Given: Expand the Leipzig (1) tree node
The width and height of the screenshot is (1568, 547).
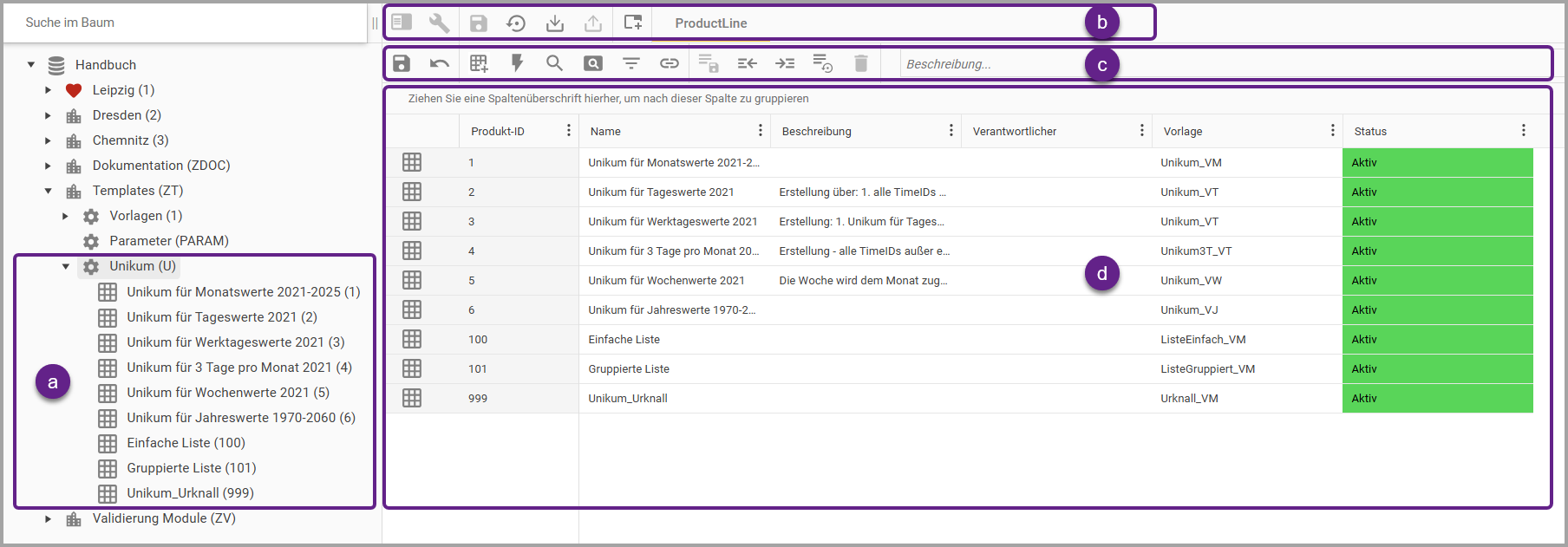Looking at the screenshot, I should [x=49, y=90].
